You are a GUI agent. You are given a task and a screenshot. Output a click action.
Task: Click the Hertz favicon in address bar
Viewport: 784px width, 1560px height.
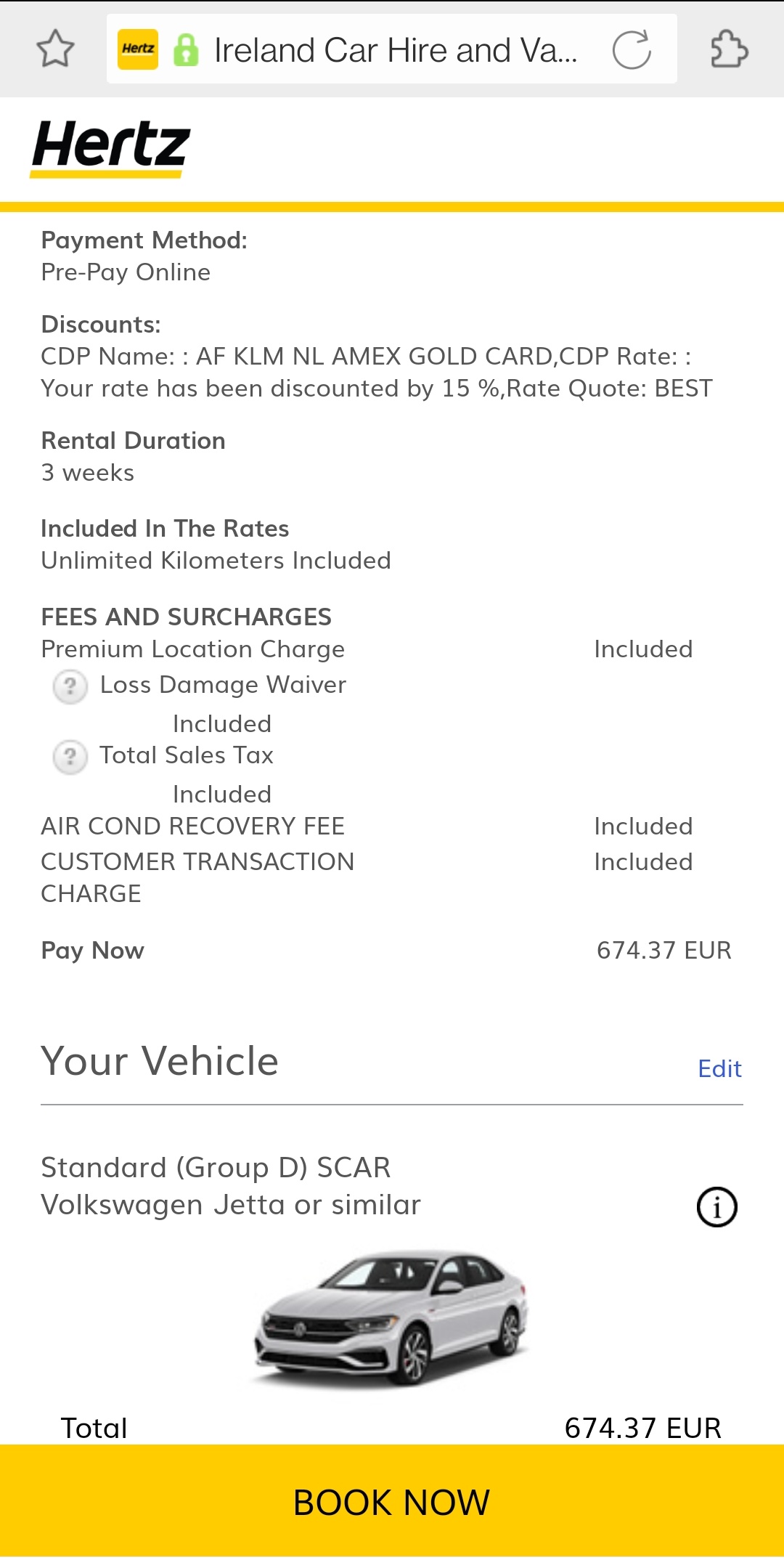point(138,49)
